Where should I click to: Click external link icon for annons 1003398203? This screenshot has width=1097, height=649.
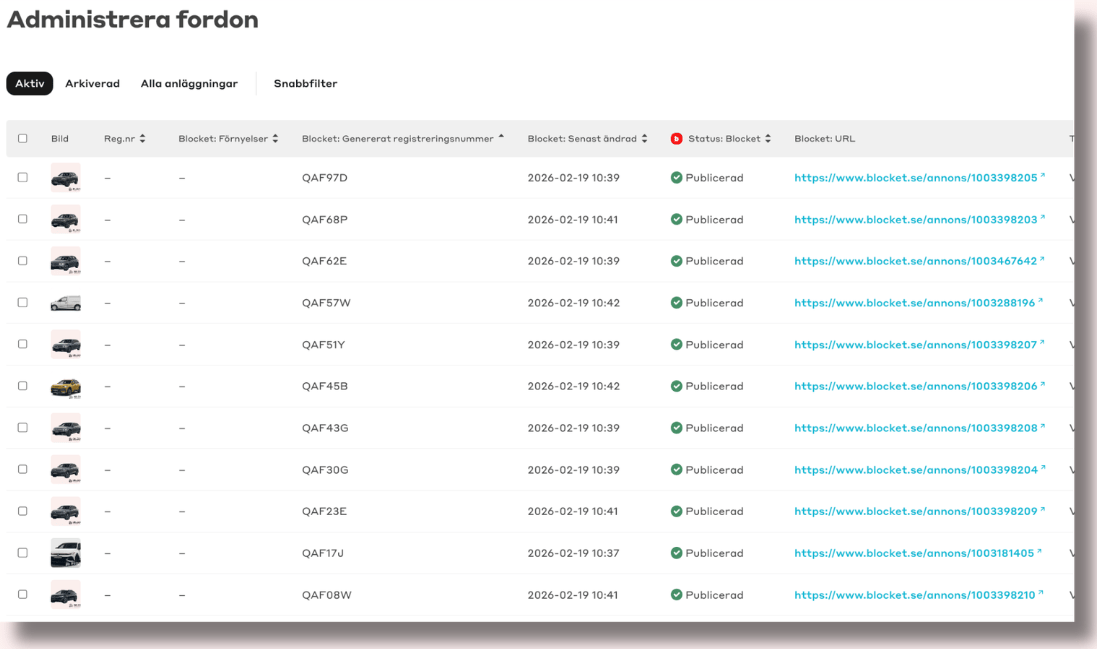point(1042,218)
